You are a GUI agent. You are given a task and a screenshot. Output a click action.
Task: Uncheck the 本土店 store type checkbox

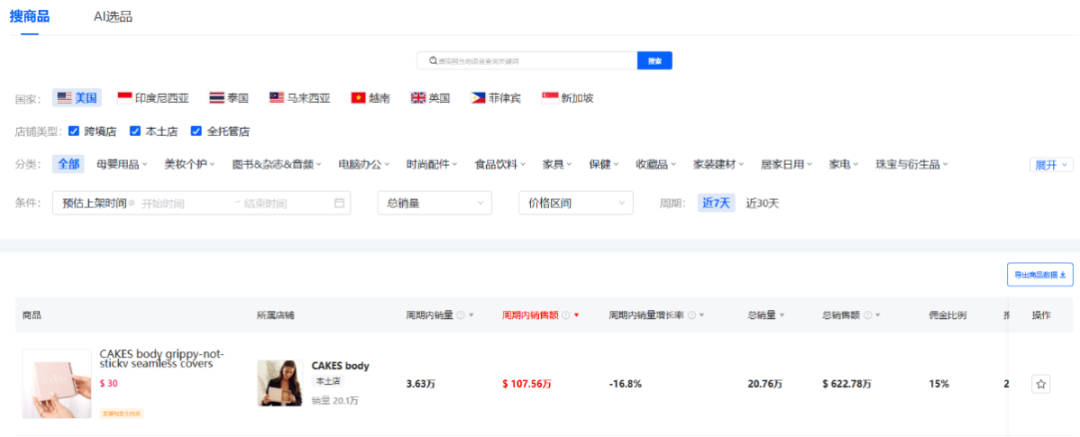coord(135,131)
